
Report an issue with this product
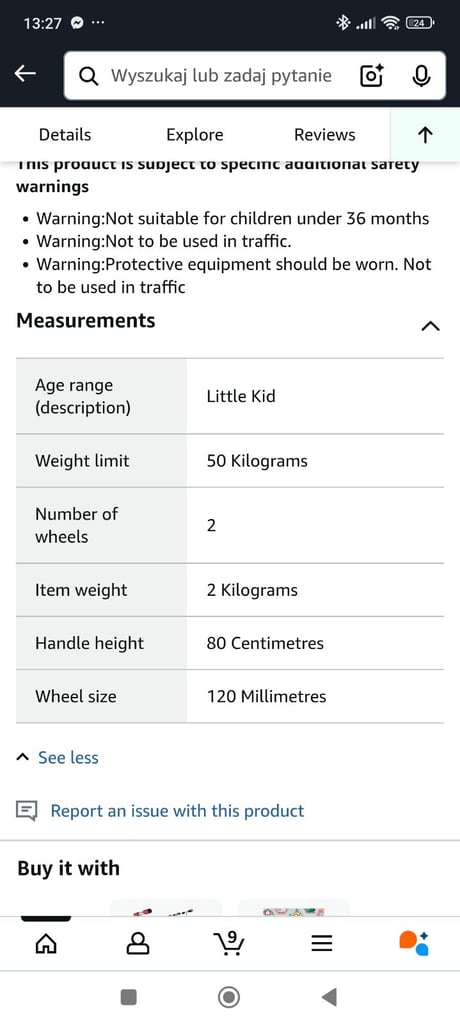[177, 811]
